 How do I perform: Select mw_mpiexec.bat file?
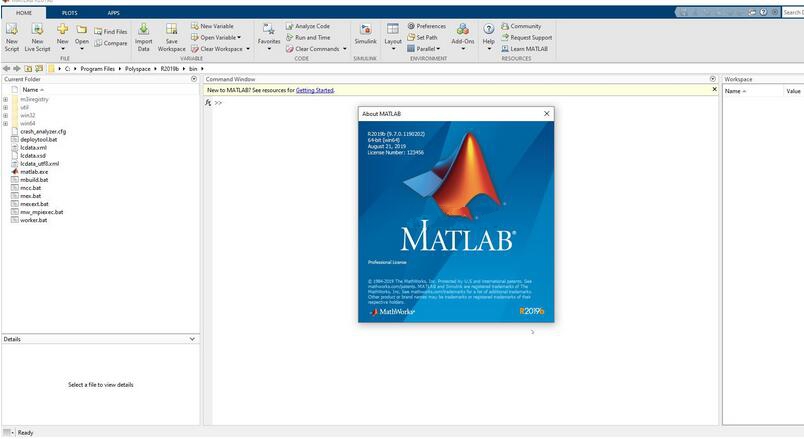click(42, 212)
